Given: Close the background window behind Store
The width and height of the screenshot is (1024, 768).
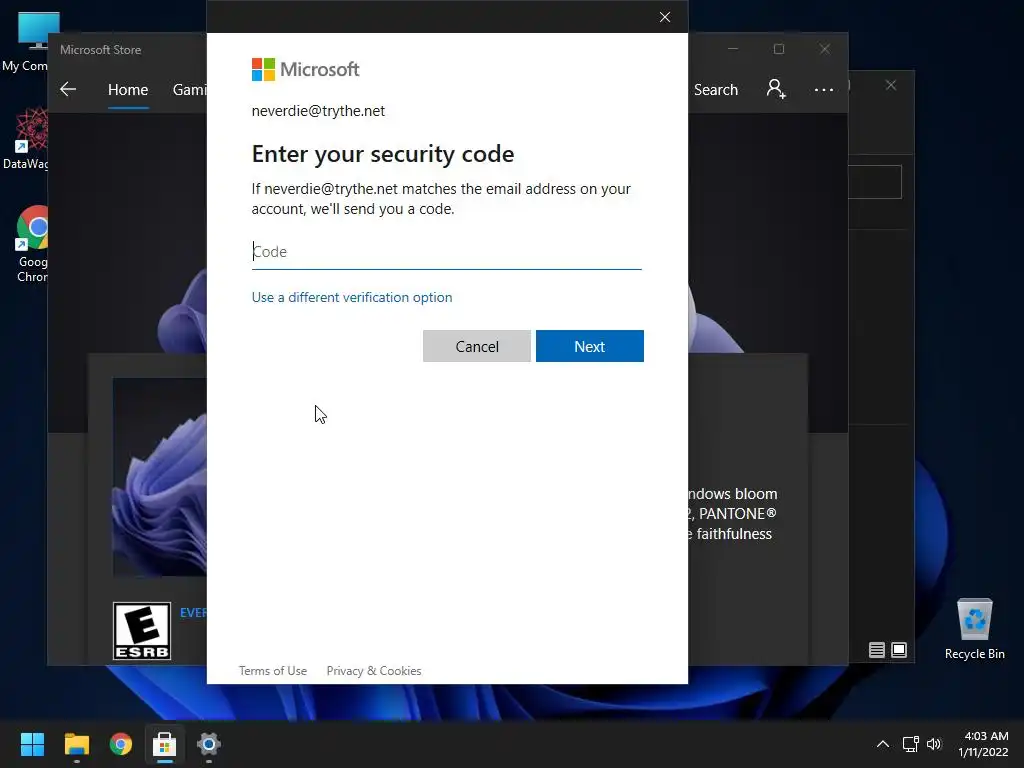Looking at the screenshot, I should coord(891,86).
